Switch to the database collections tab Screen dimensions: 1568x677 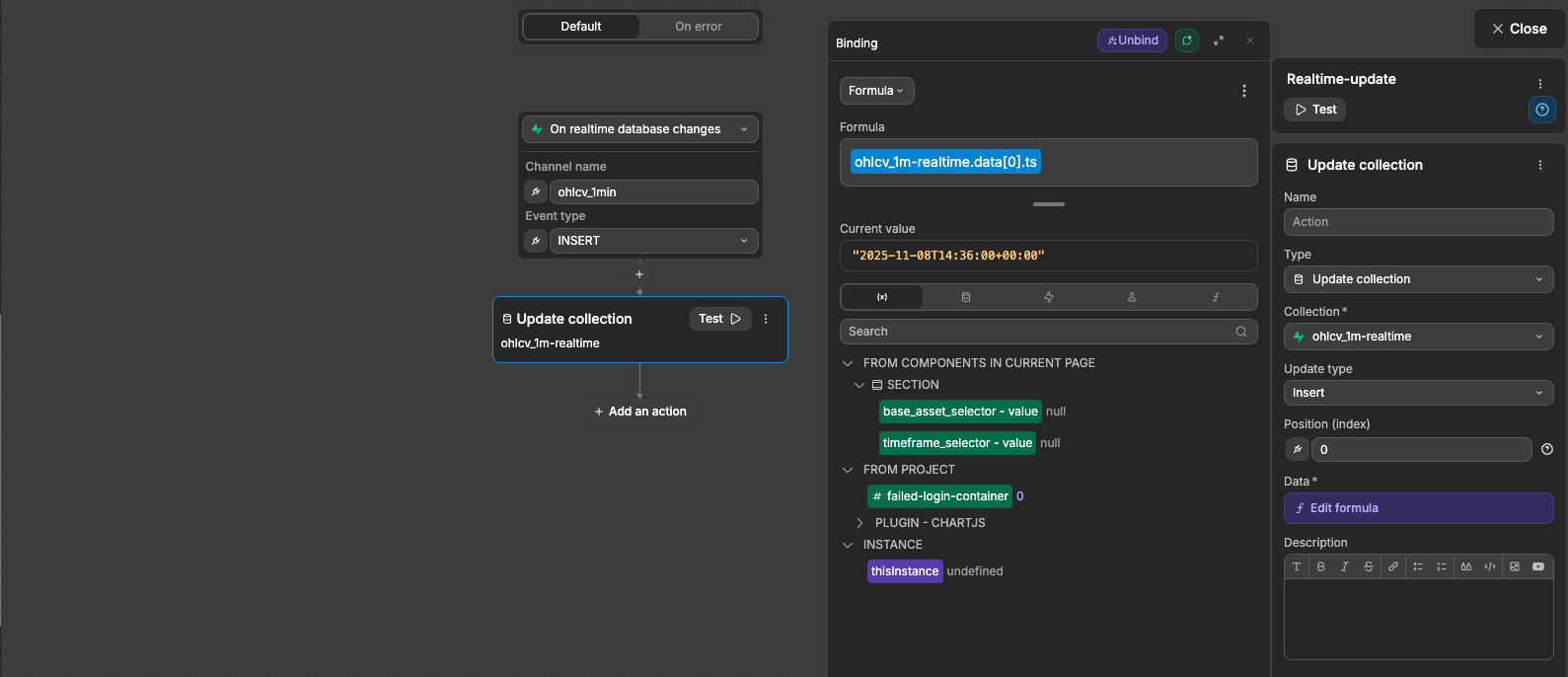[966, 297]
